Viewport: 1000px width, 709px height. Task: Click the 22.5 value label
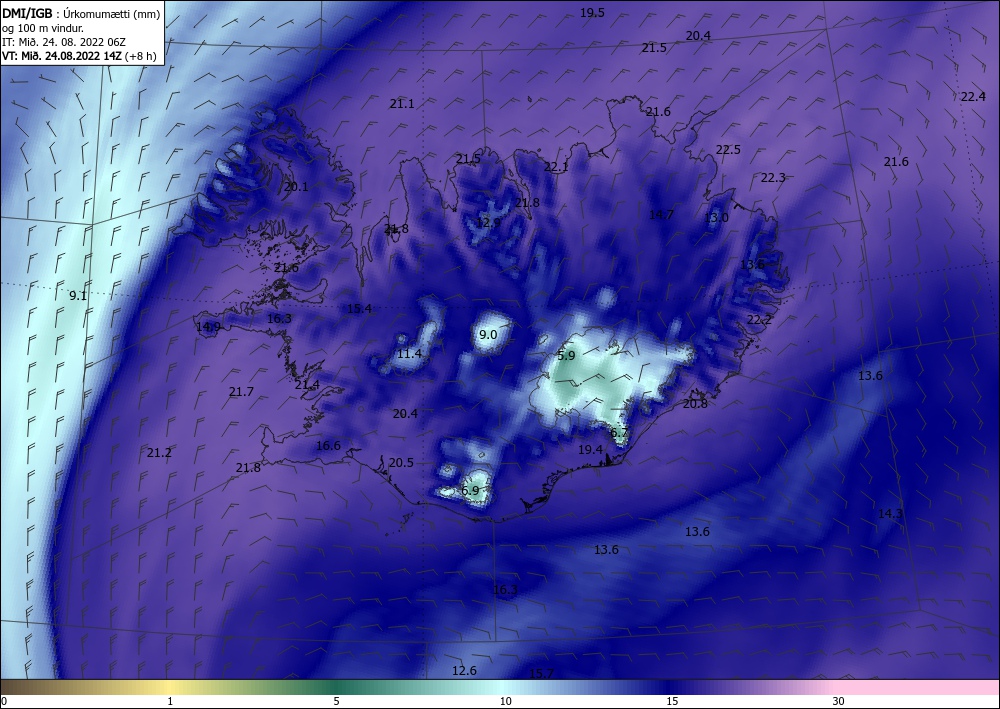pyautogui.click(x=728, y=149)
